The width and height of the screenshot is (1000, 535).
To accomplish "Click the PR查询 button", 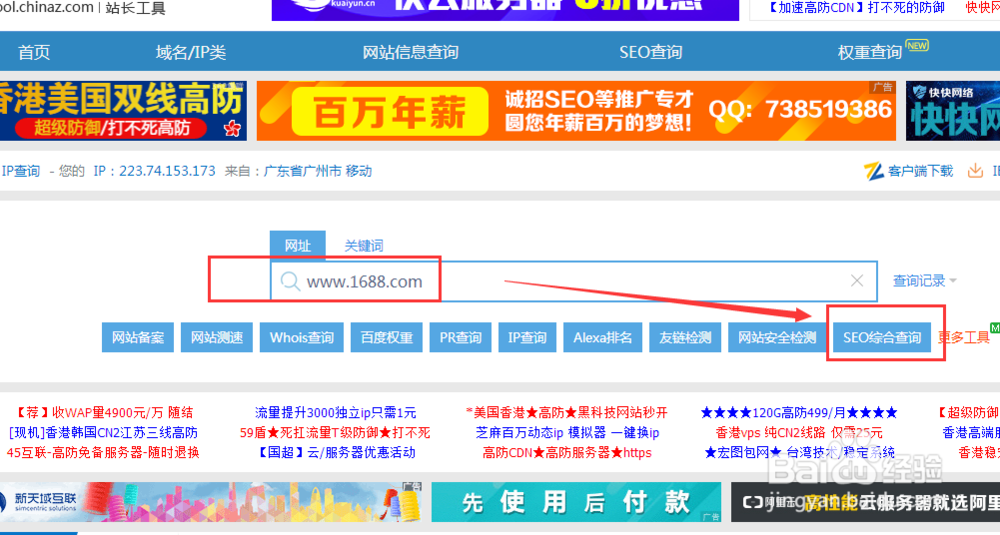I will (460, 337).
